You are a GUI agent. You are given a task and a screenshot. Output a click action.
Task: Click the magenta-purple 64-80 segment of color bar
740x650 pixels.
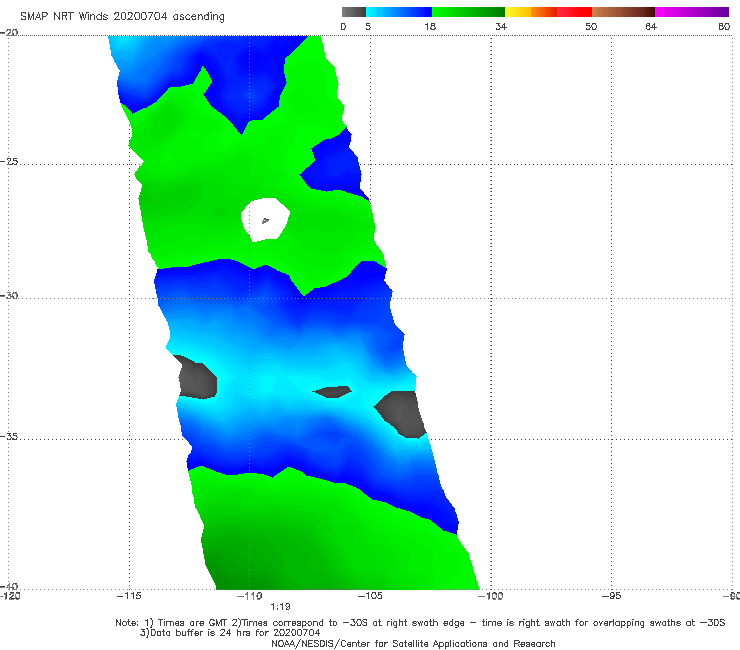click(692, 12)
